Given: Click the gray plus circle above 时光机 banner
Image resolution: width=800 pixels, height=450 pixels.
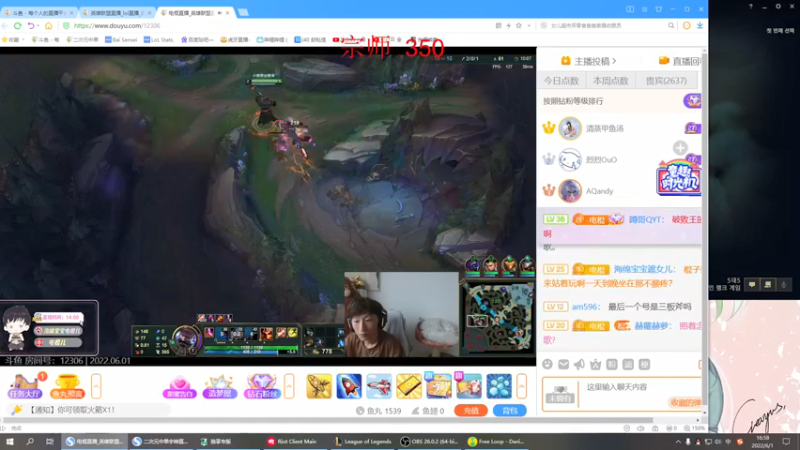Looking at the screenshot, I should (680, 148).
